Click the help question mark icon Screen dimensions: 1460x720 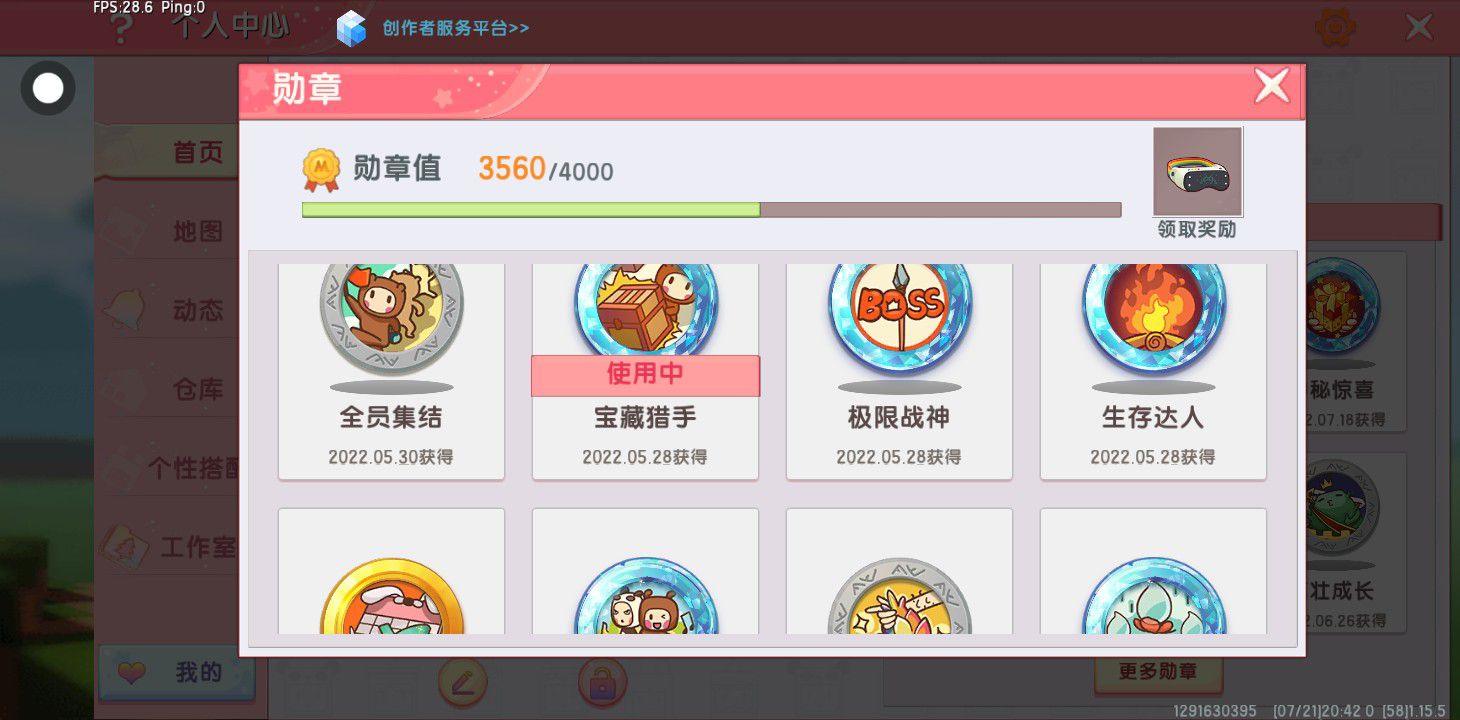(x=120, y=28)
